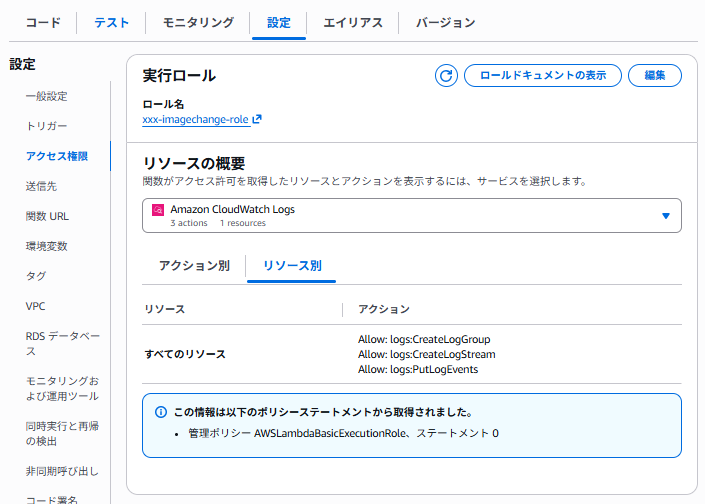The image size is (705, 504).
Task: Click the AWSLambdaBasicExecutionRole policy statement text
Action: pyautogui.click(x=344, y=433)
